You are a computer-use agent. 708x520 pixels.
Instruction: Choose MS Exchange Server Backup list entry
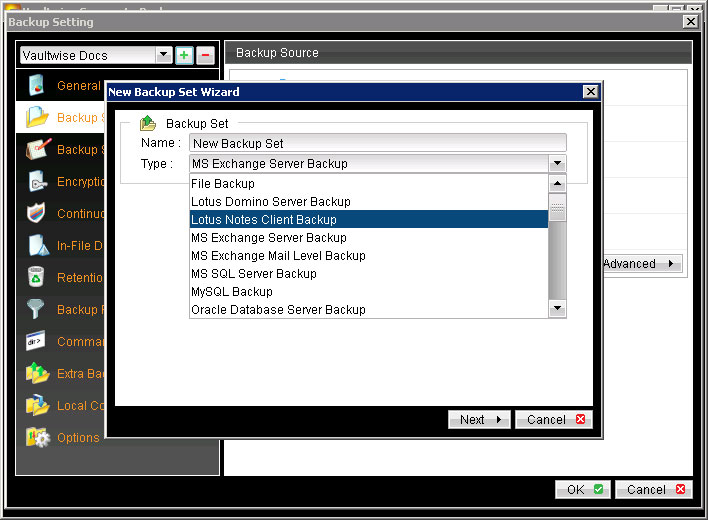point(368,237)
